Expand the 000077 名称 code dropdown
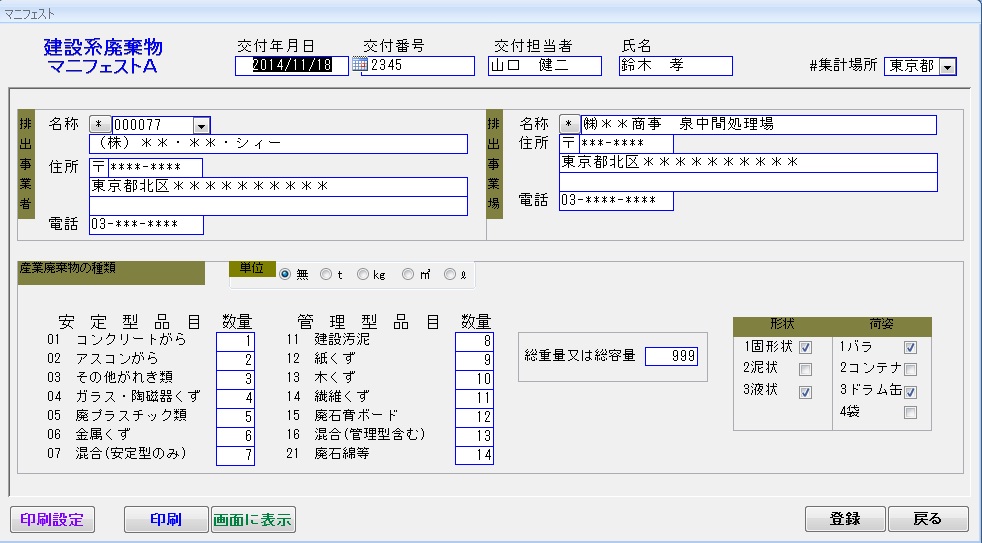Screen dimensions: 982x543 coord(201,125)
